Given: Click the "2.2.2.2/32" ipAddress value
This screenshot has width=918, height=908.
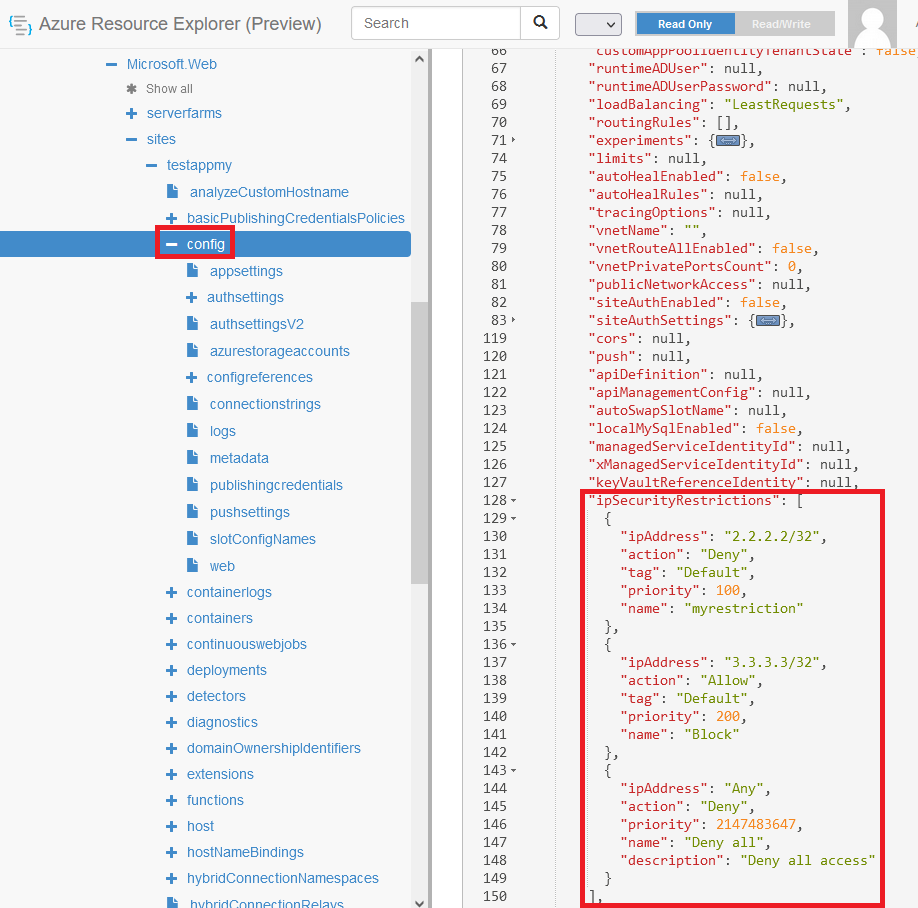Looking at the screenshot, I should coord(772,537).
